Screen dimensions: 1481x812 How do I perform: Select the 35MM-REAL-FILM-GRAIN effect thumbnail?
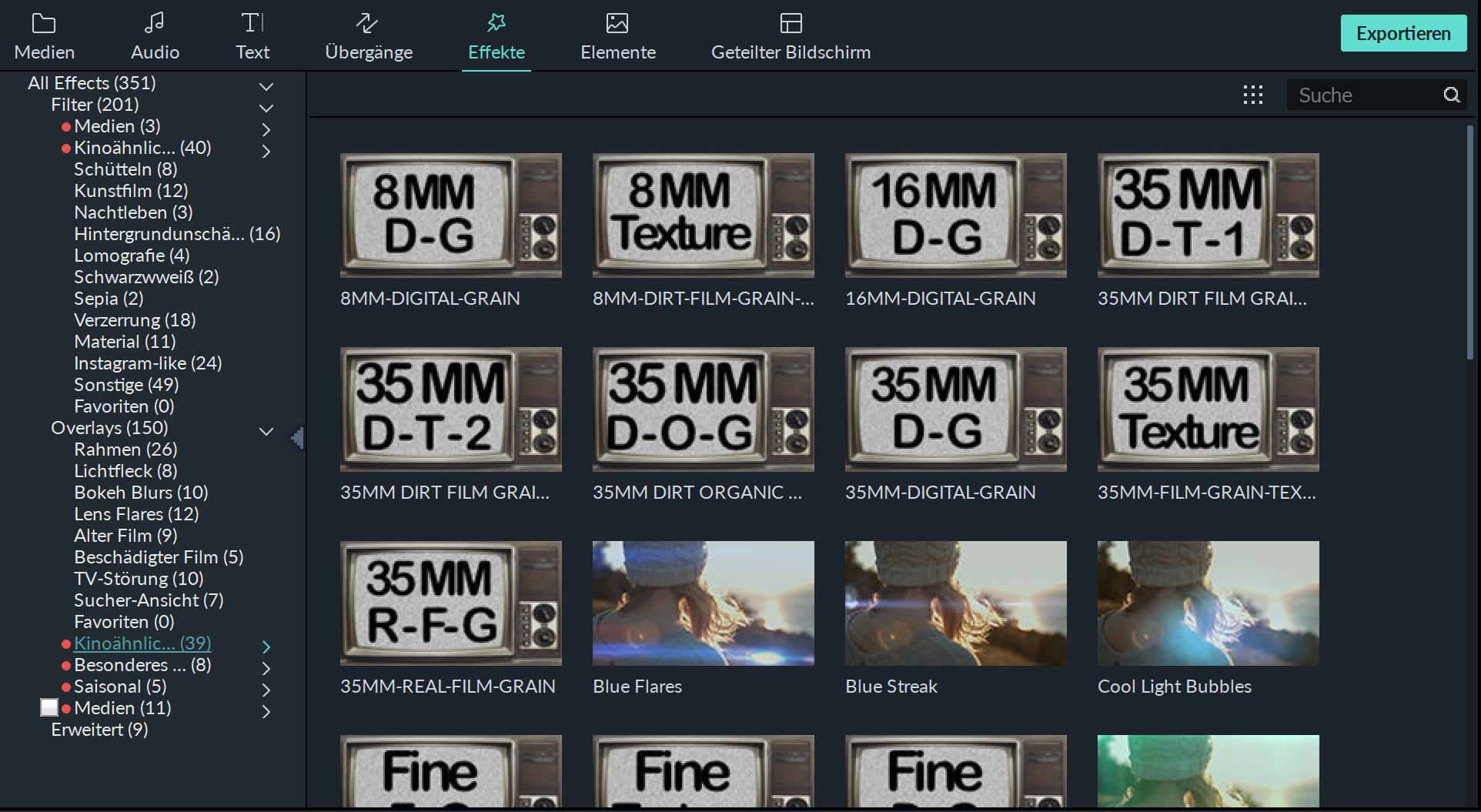pyautogui.click(x=451, y=603)
